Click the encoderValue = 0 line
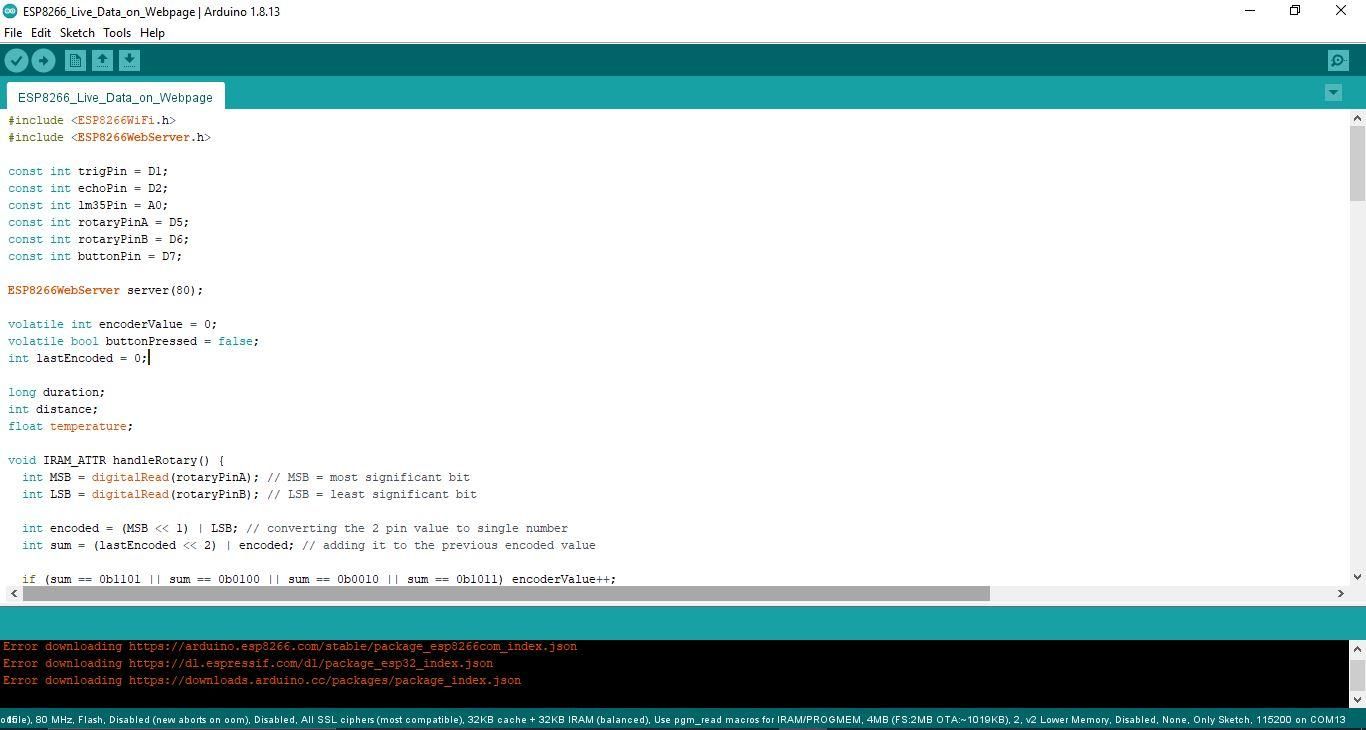This screenshot has height=730, width=1366. coord(112,324)
